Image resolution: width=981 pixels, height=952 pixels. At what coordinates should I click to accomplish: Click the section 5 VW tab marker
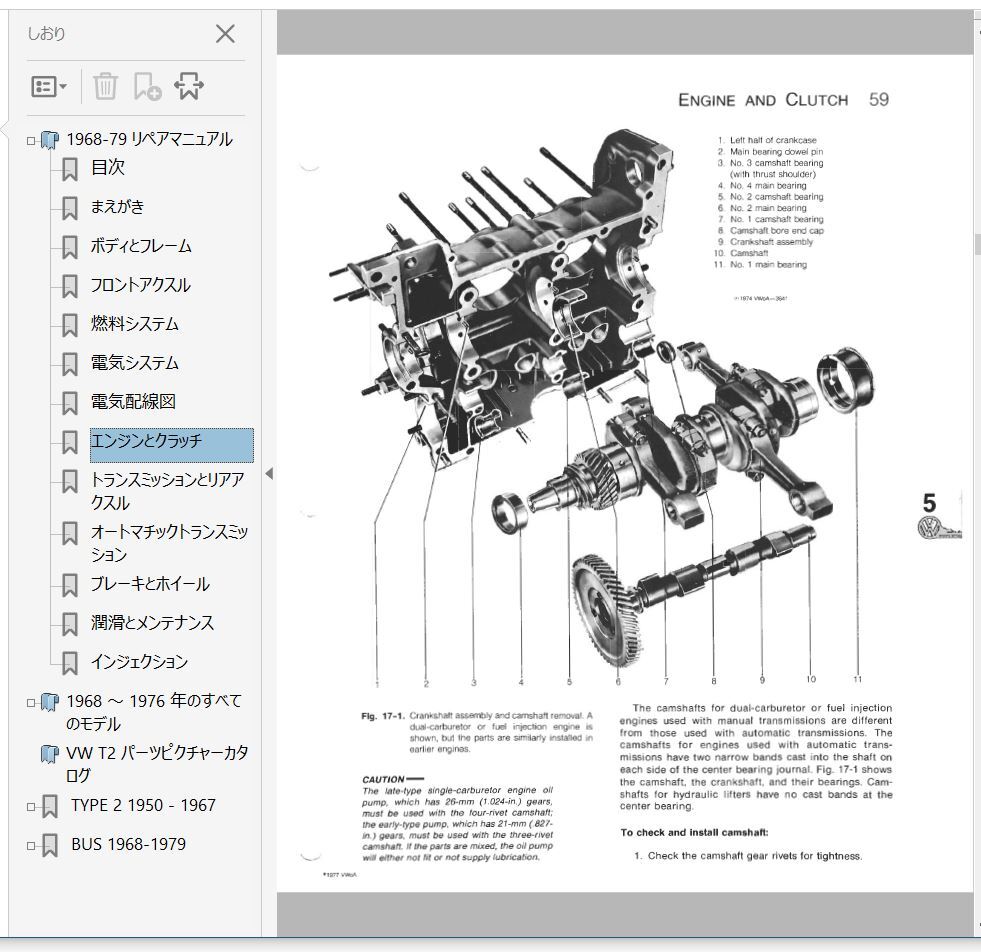938,515
